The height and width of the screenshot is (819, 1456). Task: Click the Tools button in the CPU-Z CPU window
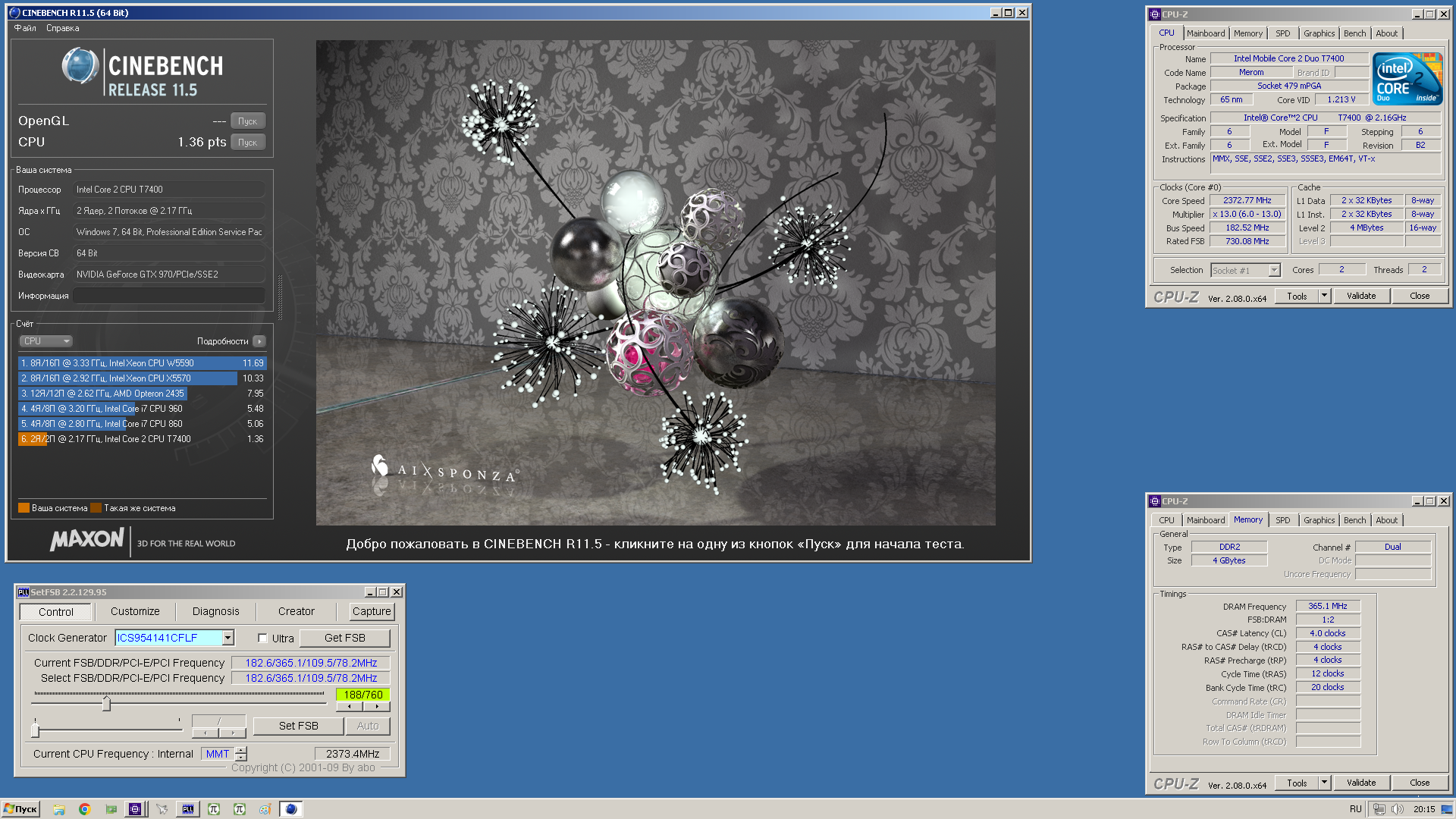[x=1297, y=296]
